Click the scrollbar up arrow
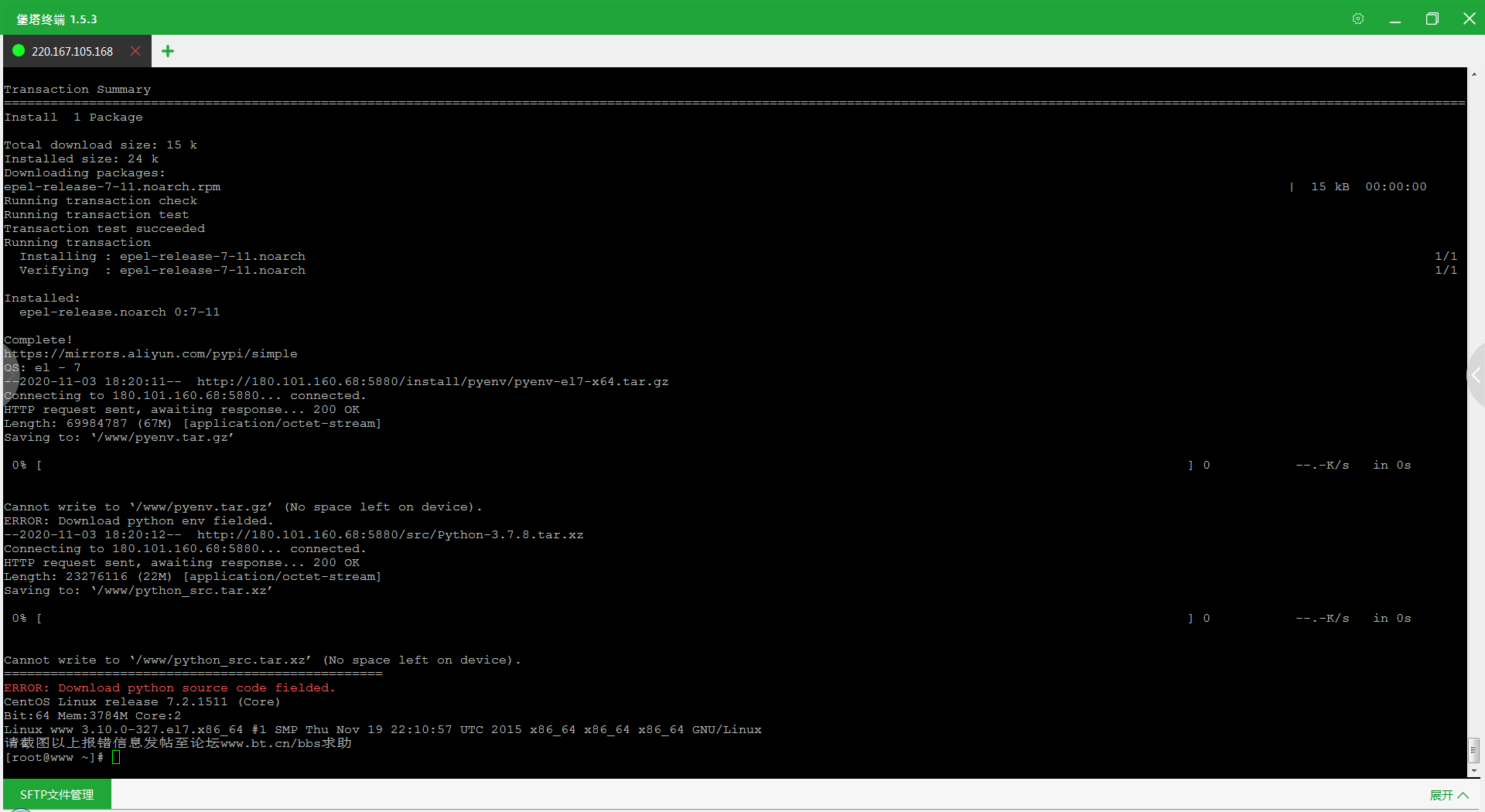This screenshot has width=1485, height=812. (1474, 74)
